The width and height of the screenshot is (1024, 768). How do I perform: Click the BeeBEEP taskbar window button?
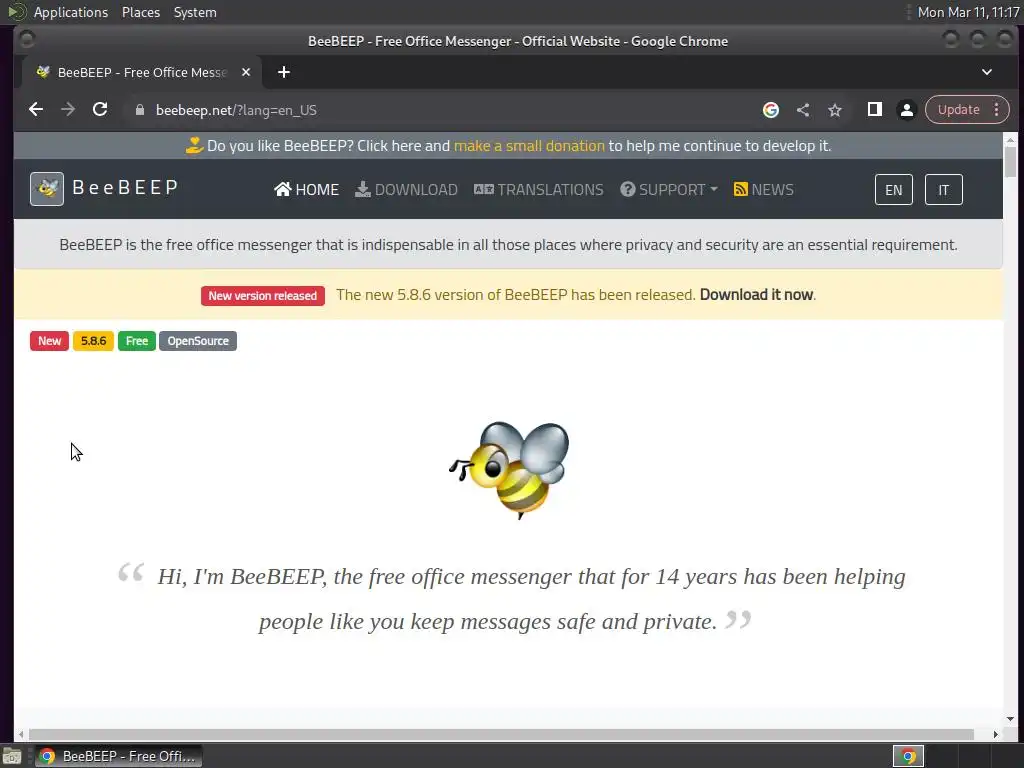click(118, 756)
